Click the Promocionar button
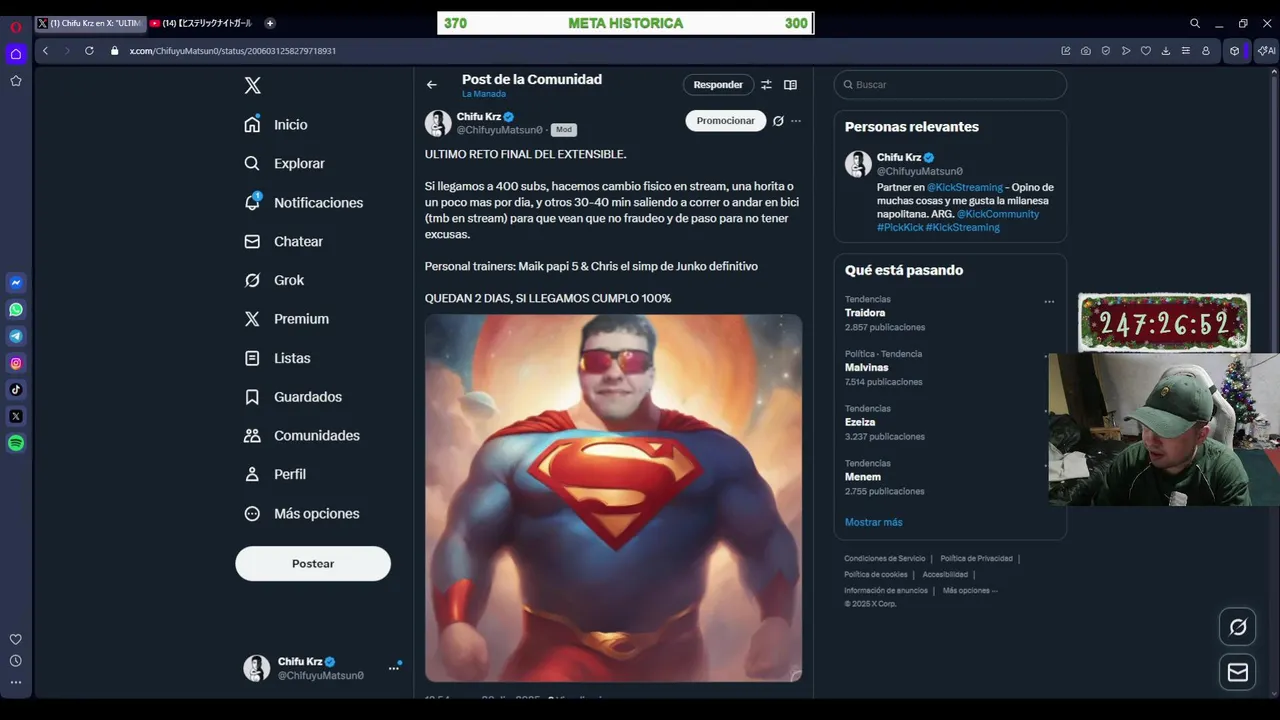Image resolution: width=1280 pixels, height=720 pixels. 726,121
